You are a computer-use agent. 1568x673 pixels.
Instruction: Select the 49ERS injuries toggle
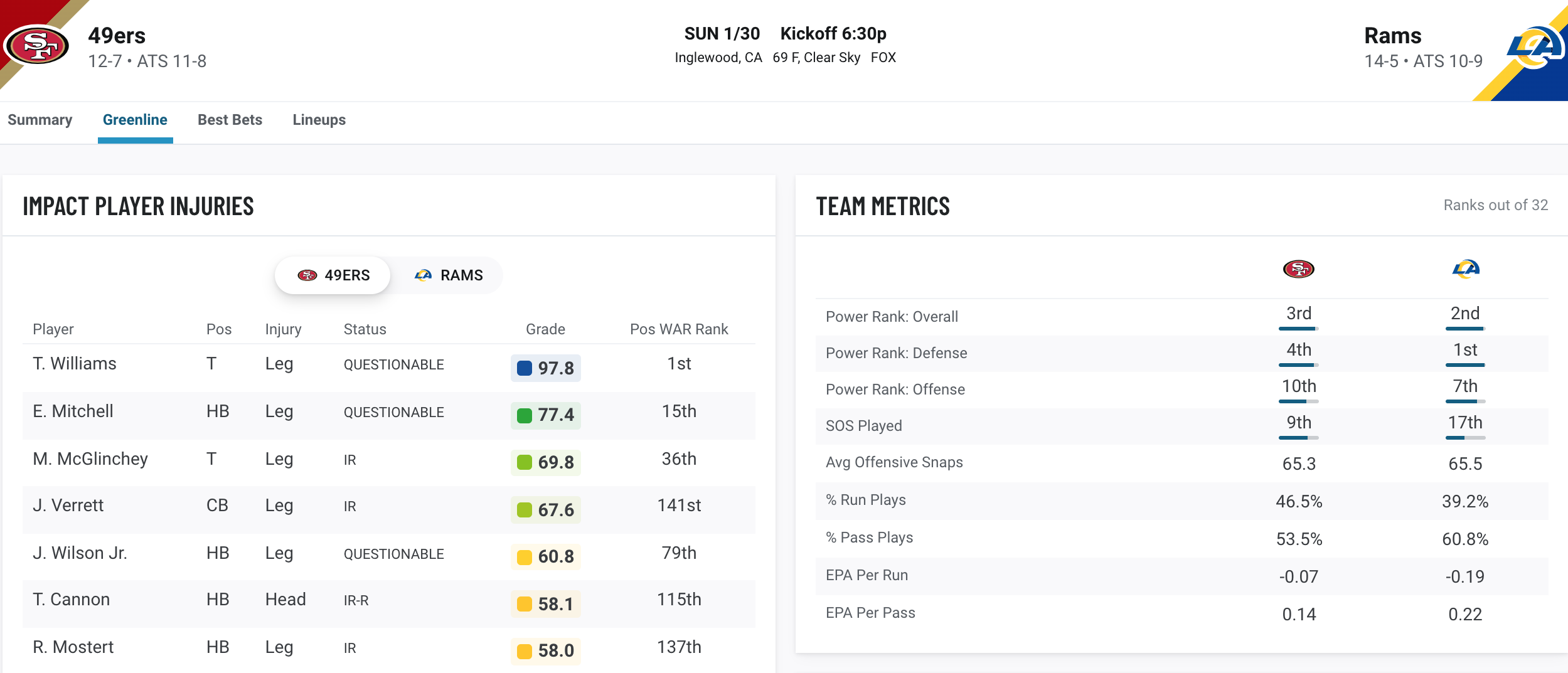333,275
